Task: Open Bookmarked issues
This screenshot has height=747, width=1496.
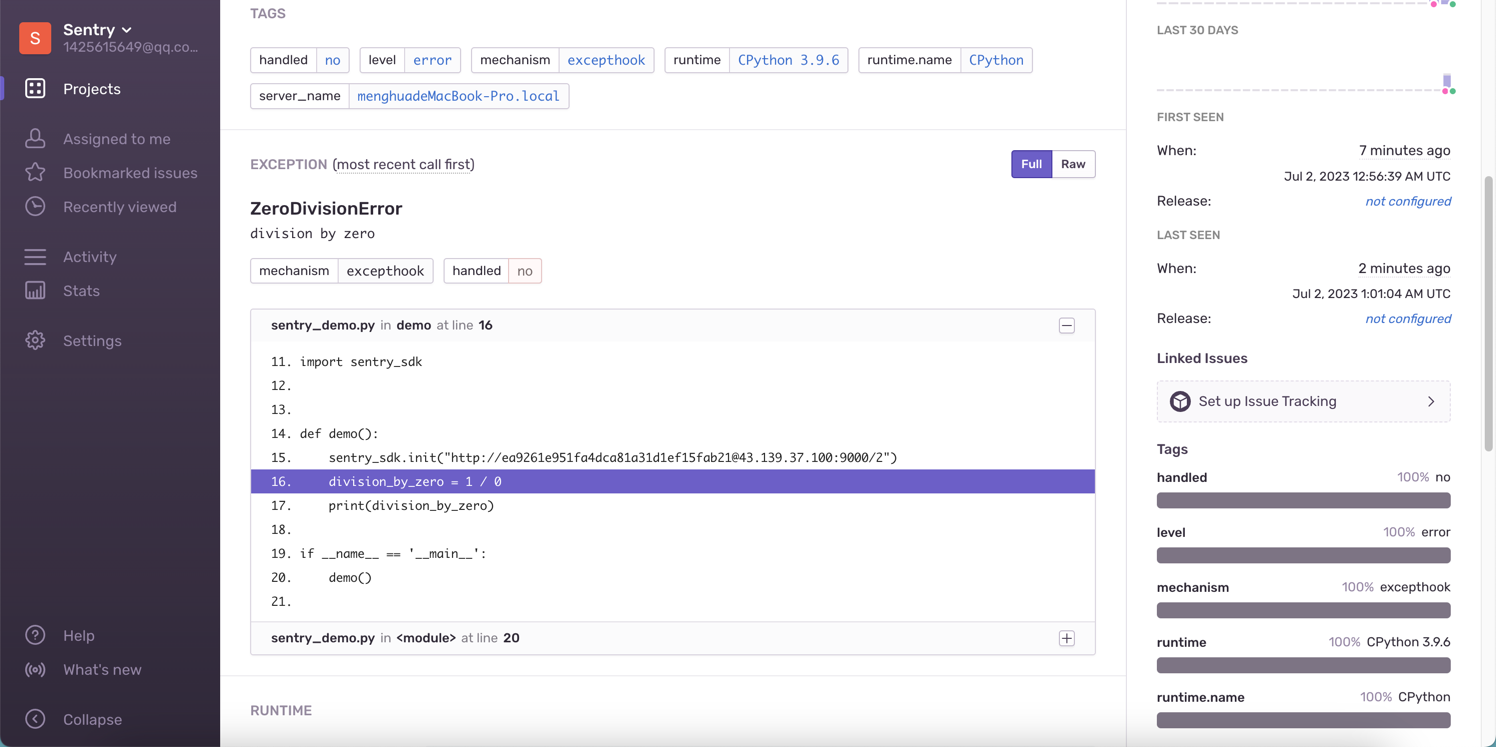Action: (x=130, y=173)
